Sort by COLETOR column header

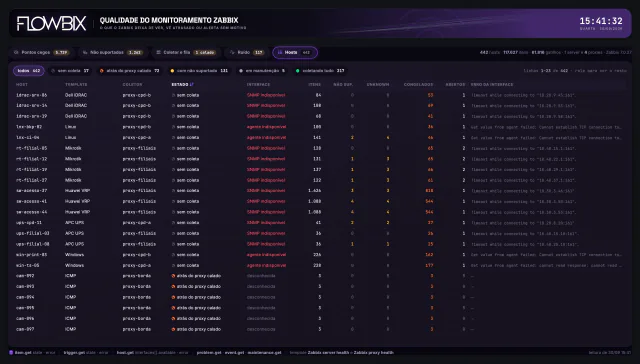pyautogui.click(x=132, y=84)
